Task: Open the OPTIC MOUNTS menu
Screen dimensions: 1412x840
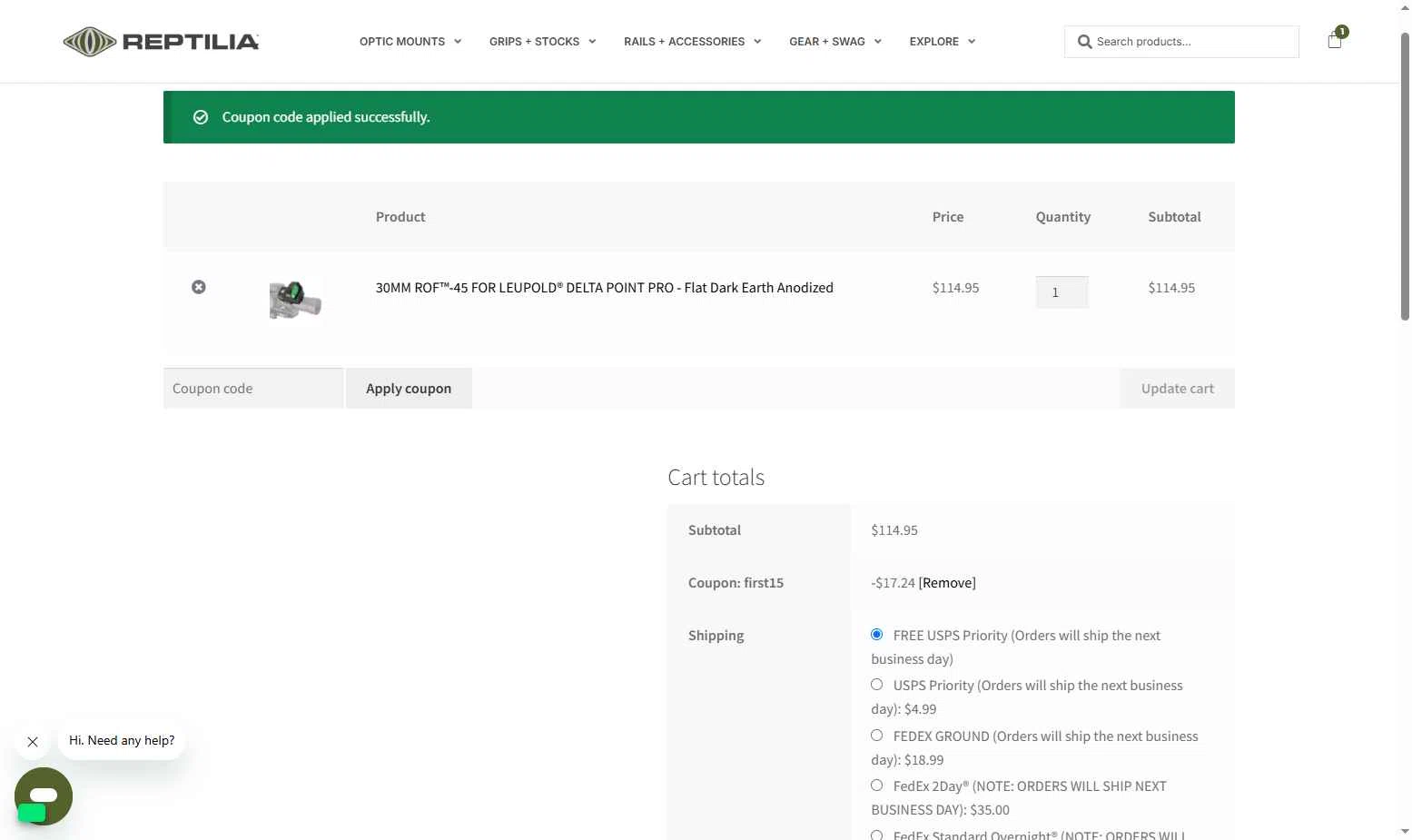Action: [402, 42]
